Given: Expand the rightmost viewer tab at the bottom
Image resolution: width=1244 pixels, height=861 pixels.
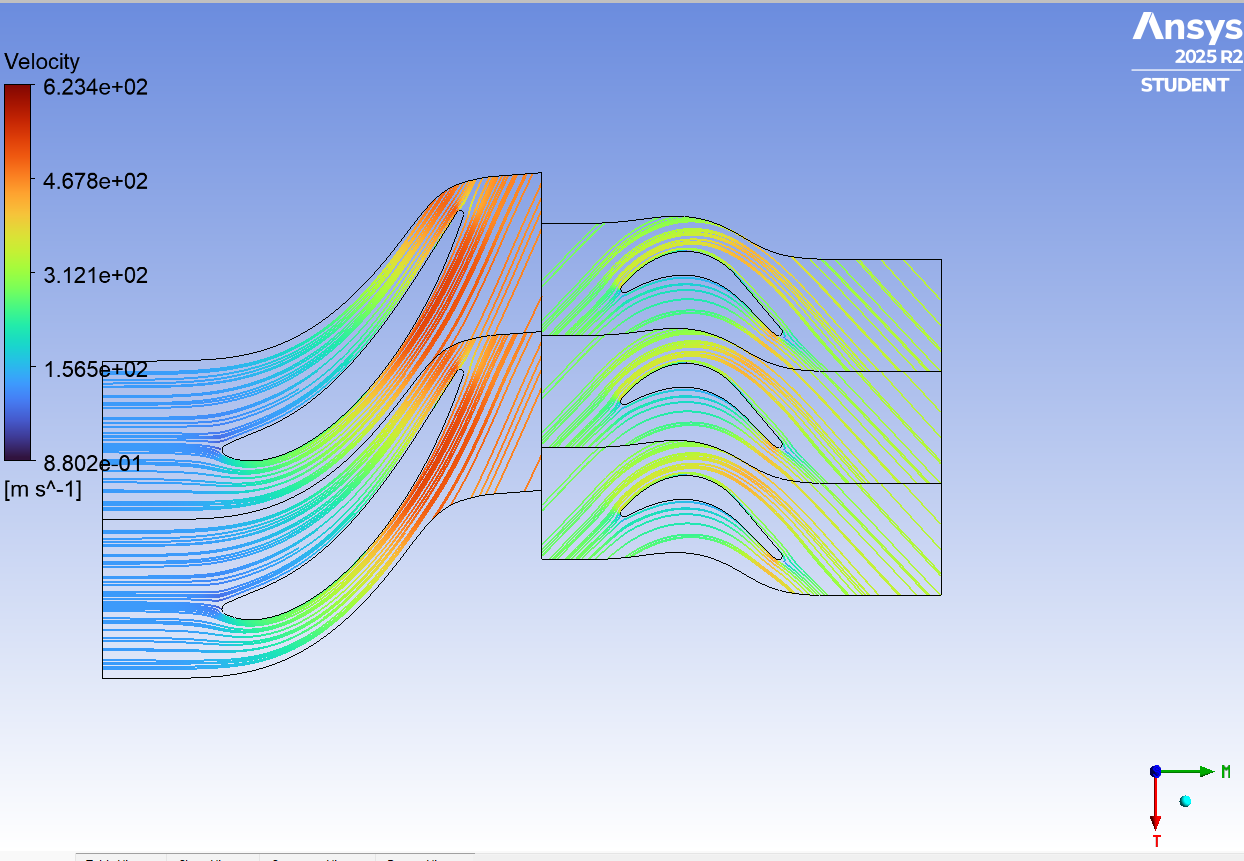Looking at the screenshot, I should [425, 858].
